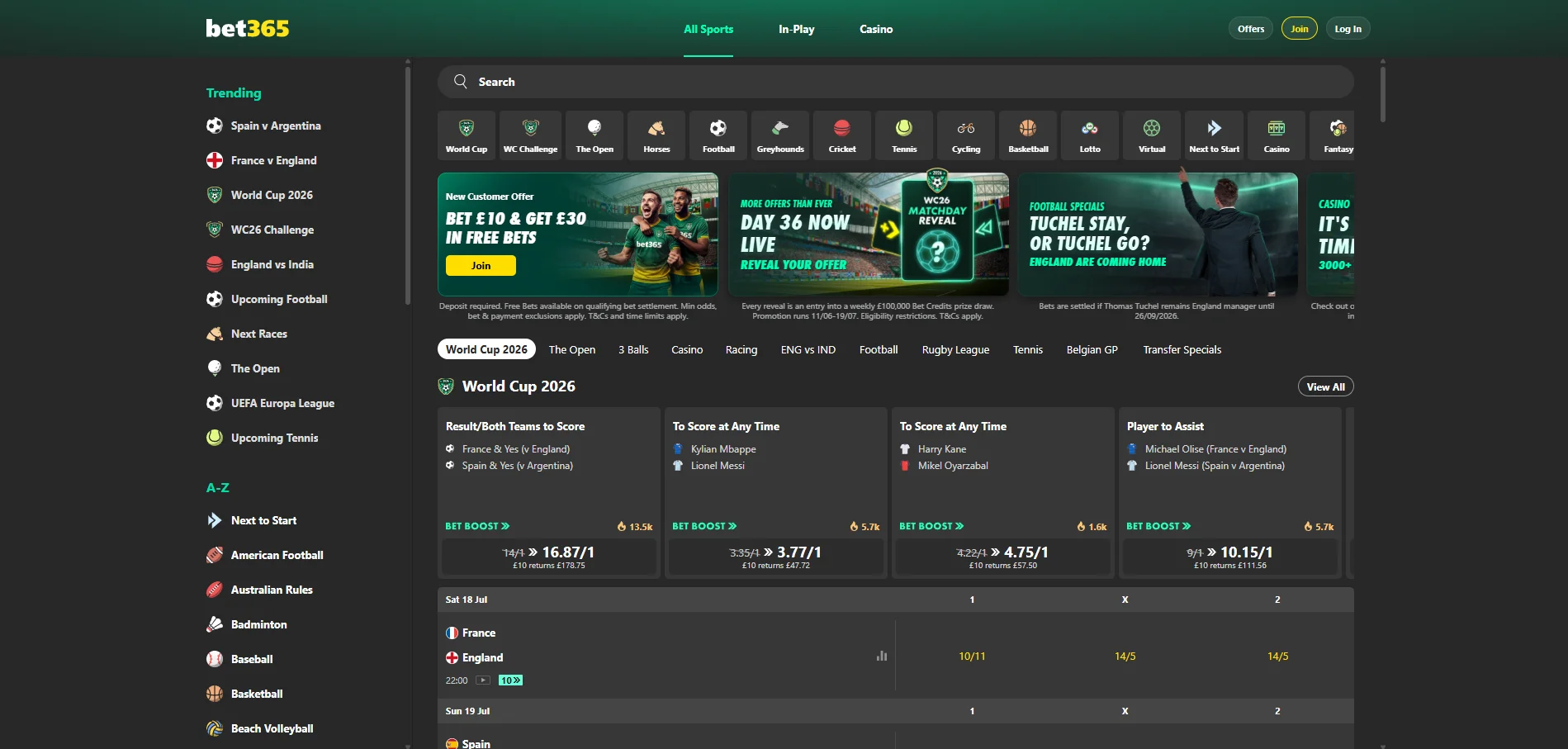Open the Lotto tile
This screenshot has height=749, width=1568.
1090,135
